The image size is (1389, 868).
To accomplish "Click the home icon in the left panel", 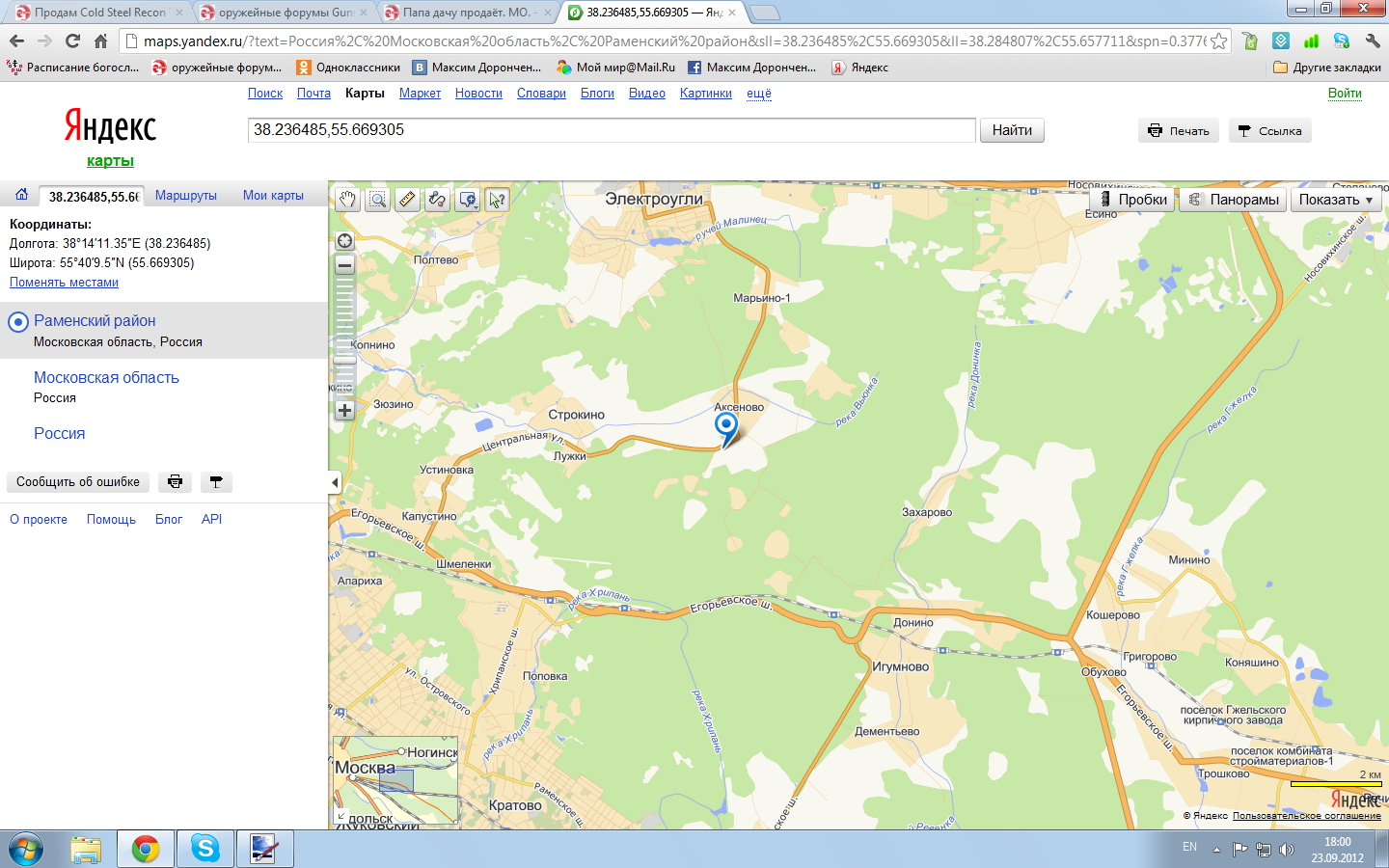I will 21,195.
